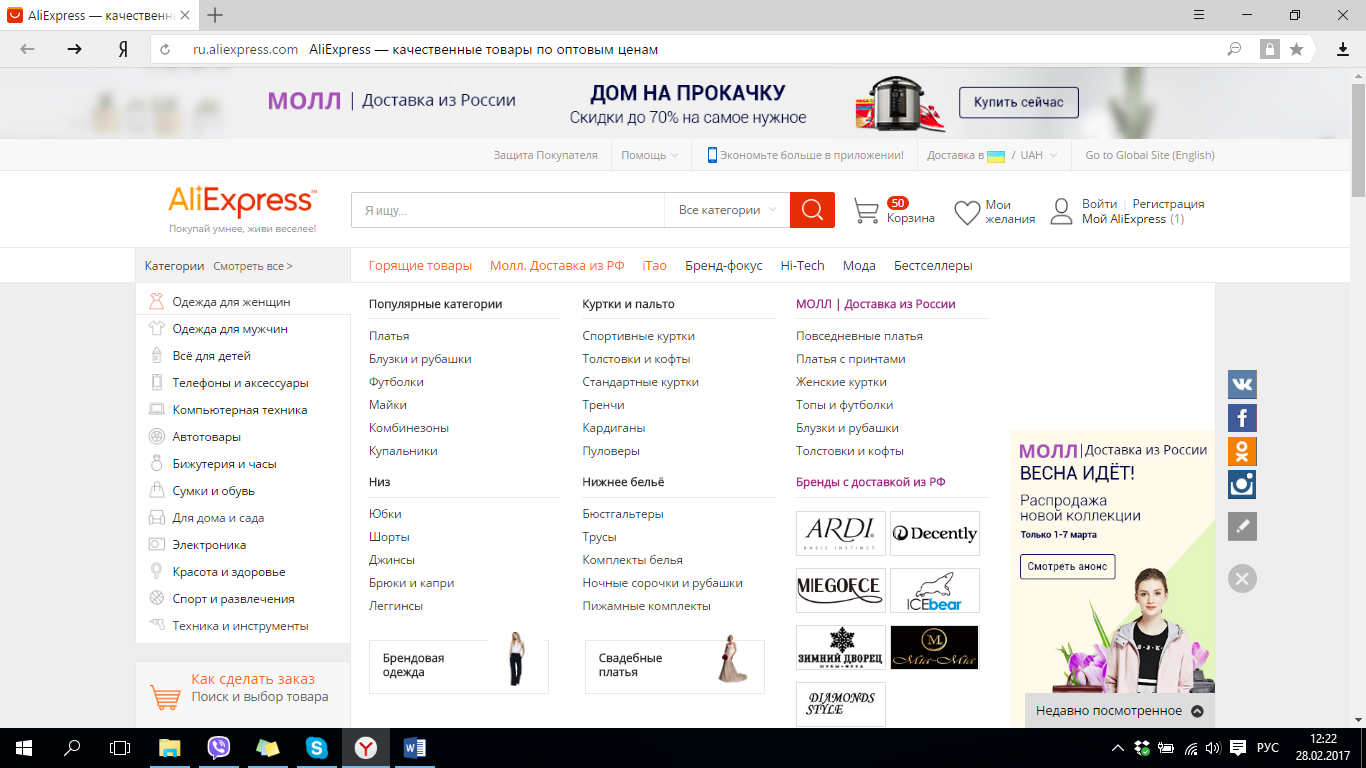Go to Global Site (English)

1150,155
